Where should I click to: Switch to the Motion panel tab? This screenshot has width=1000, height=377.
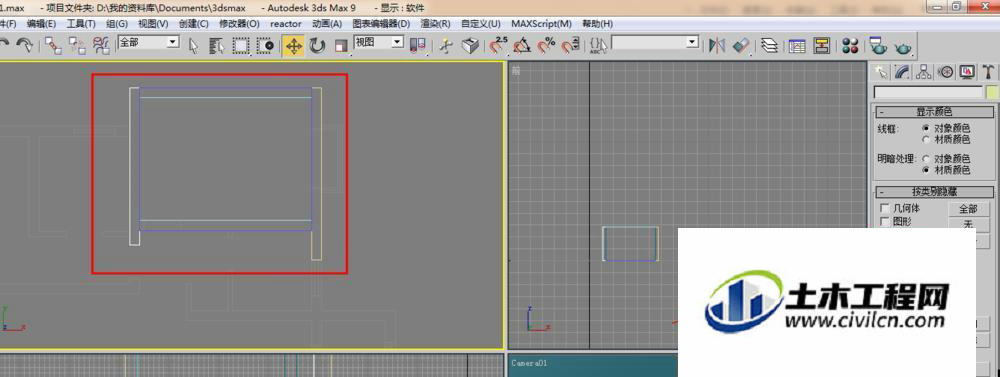click(946, 71)
